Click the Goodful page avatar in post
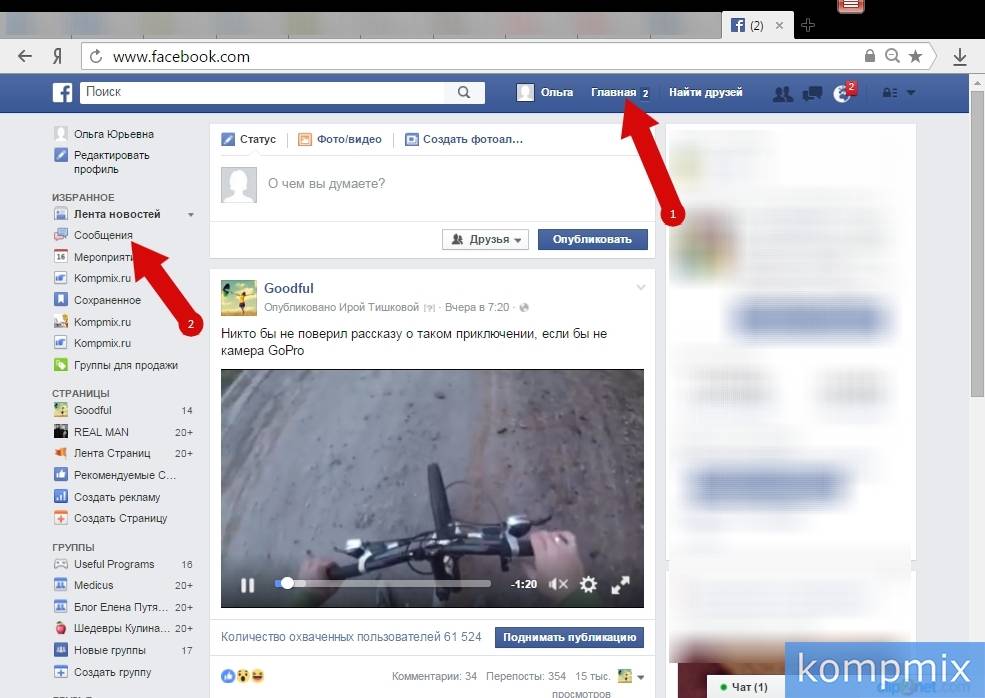Screen dimensions: 985x698 pos(239,298)
